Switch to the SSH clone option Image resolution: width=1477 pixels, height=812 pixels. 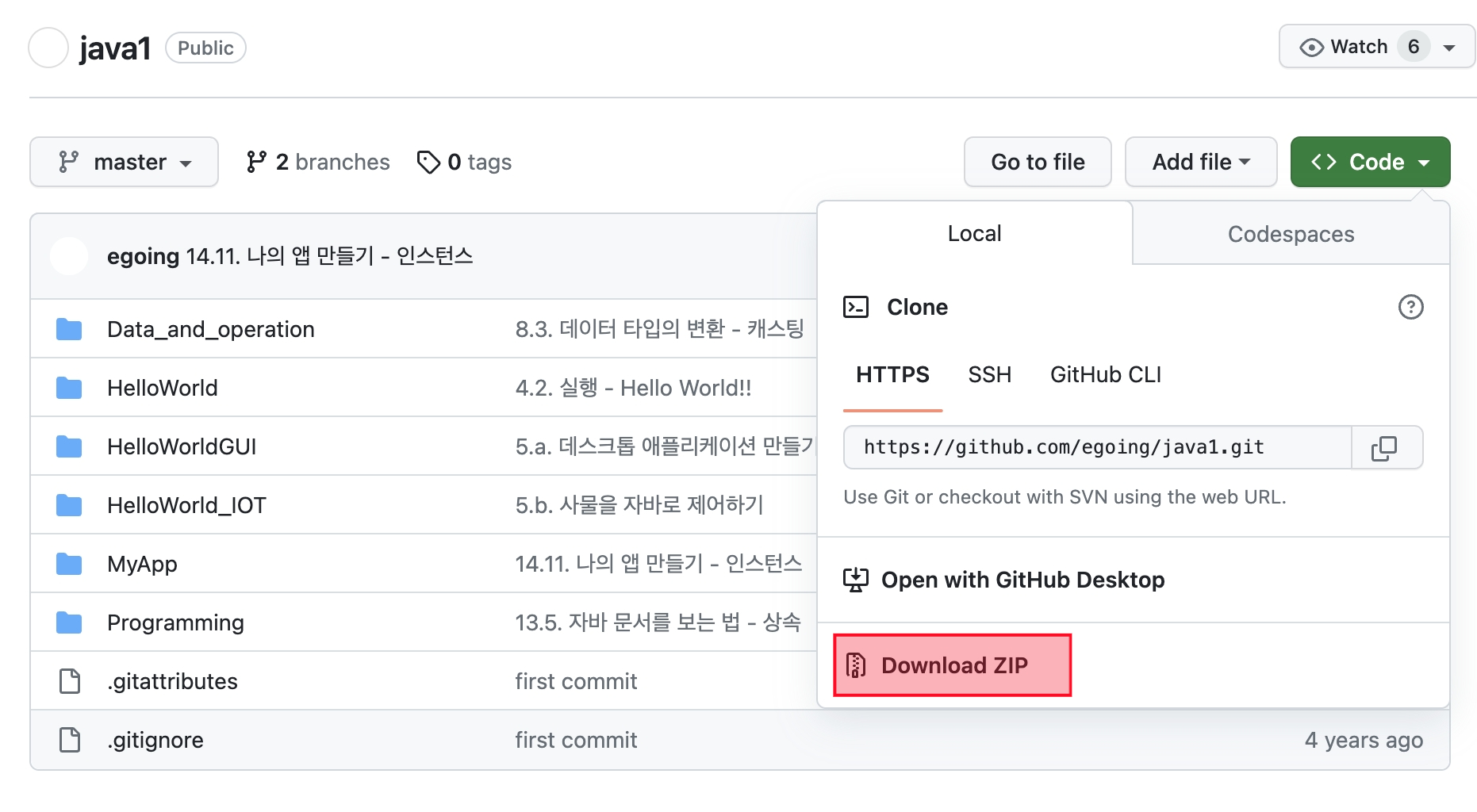tap(989, 374)
